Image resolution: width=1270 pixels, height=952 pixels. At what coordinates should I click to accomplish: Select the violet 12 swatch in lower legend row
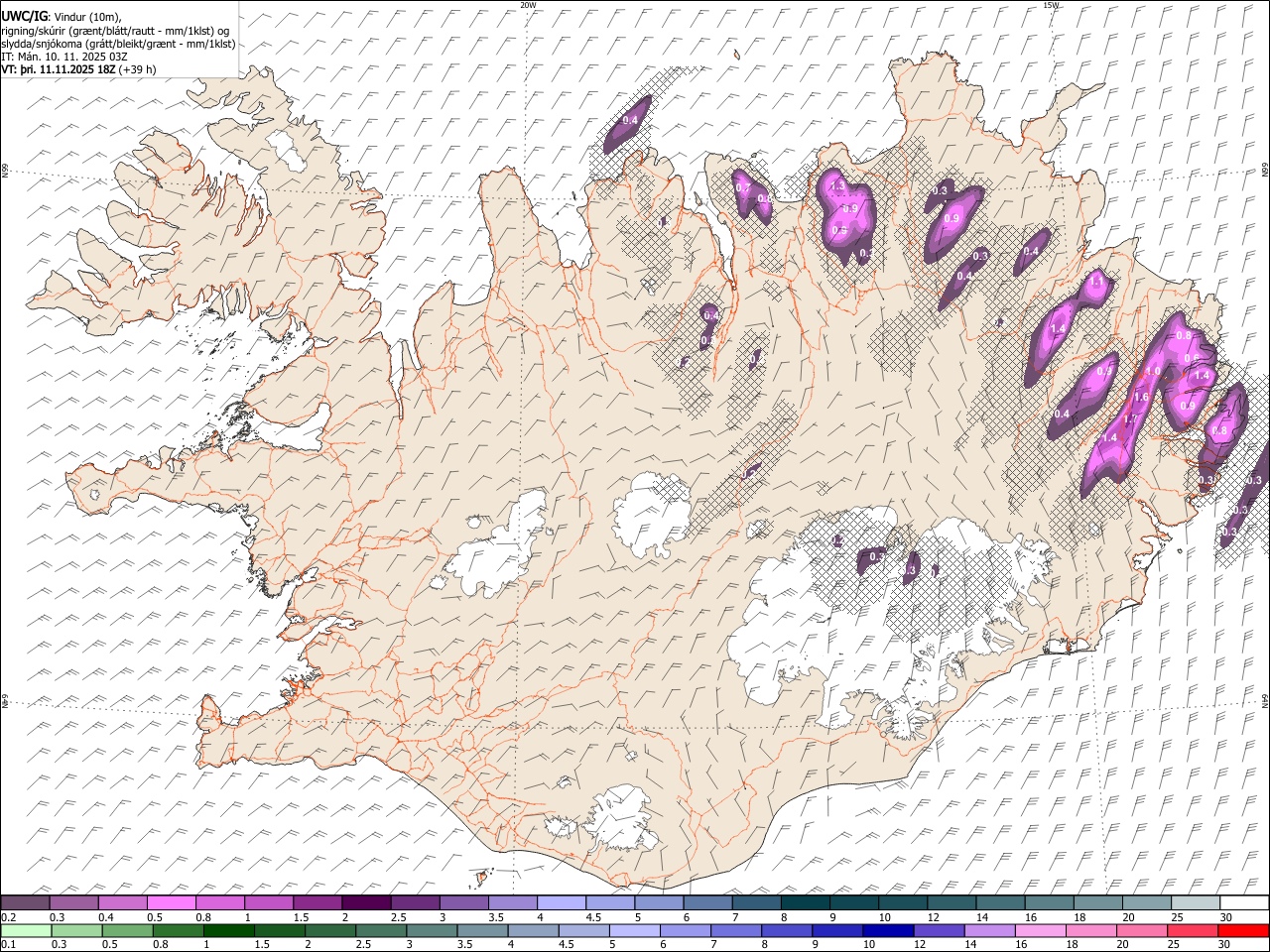[938, 930]
